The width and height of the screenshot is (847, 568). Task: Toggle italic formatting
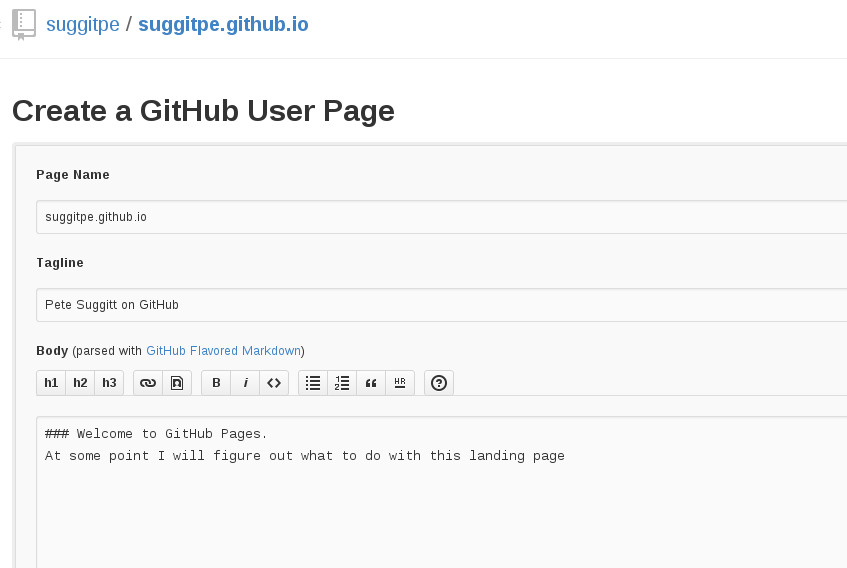[245, 383]
